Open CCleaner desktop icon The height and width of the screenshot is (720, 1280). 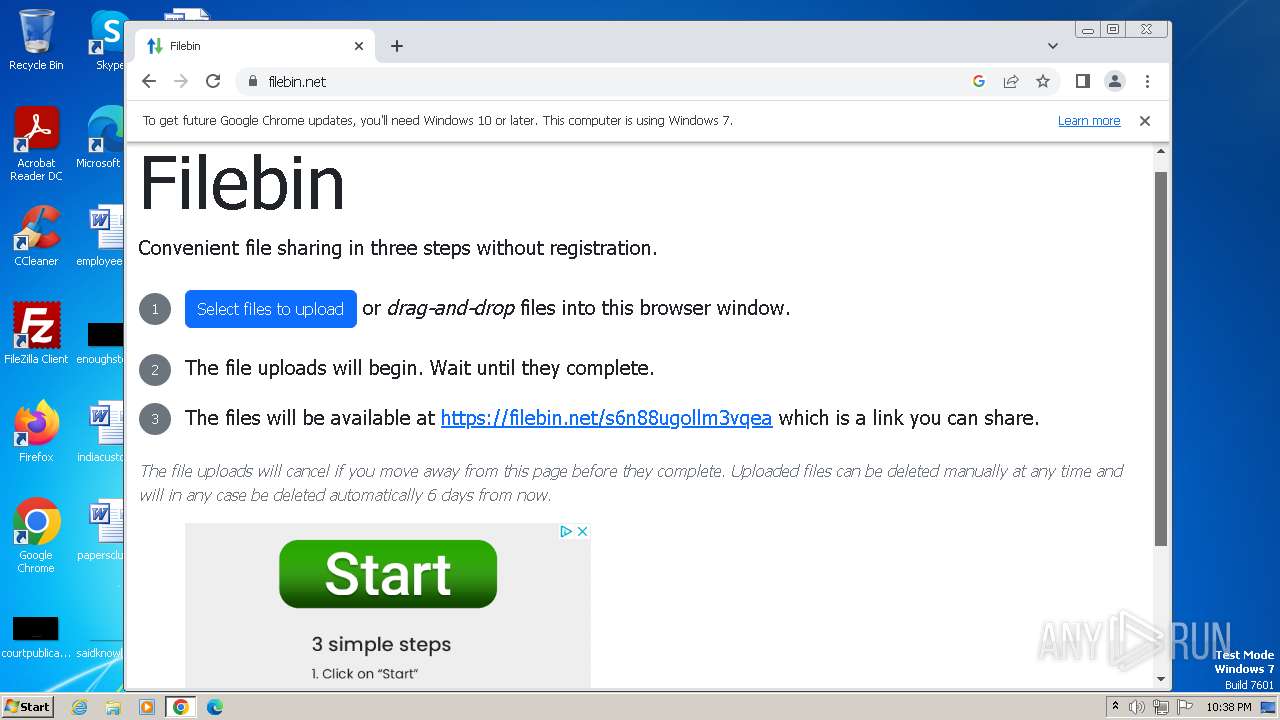click(36, 237)
